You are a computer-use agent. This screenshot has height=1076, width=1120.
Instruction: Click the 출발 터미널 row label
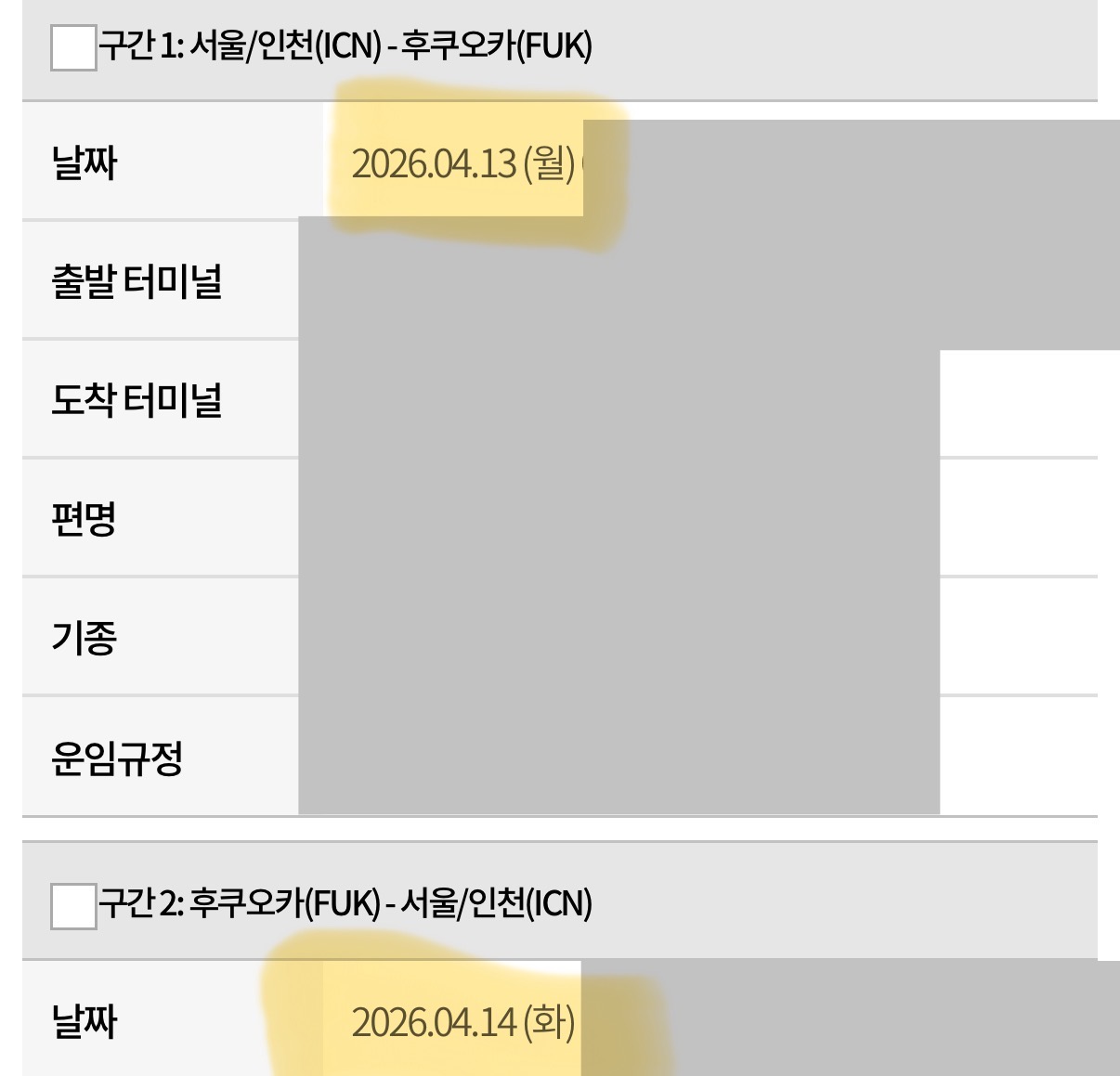[x=137, y=281]
